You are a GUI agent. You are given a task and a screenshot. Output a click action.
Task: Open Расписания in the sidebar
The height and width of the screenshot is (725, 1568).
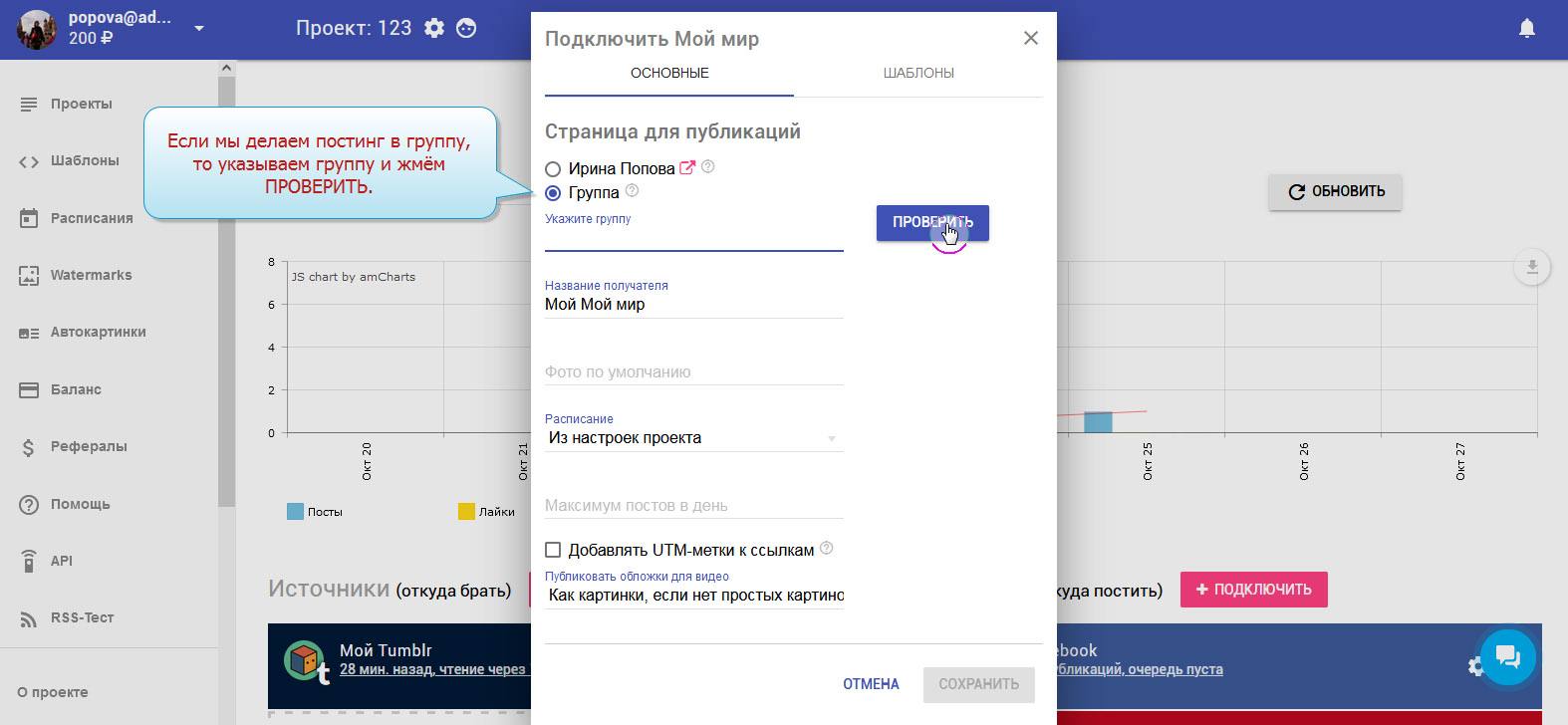point(91,218)
